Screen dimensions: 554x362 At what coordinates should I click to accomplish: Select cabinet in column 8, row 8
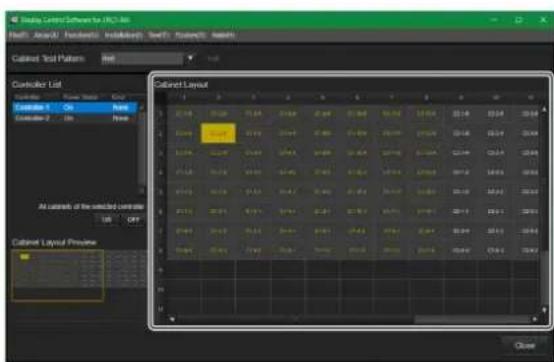coord(426,250)
